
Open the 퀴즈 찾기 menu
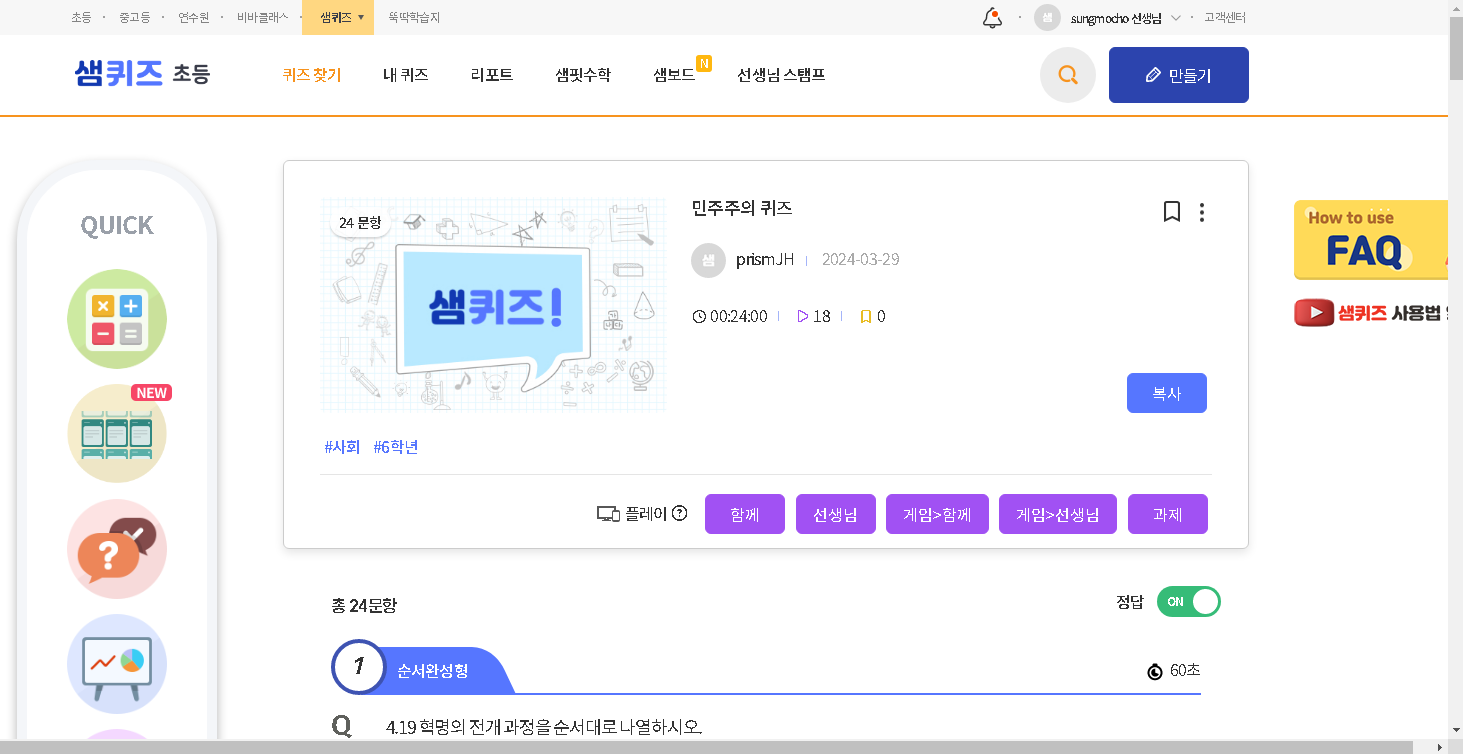(312, 75)
